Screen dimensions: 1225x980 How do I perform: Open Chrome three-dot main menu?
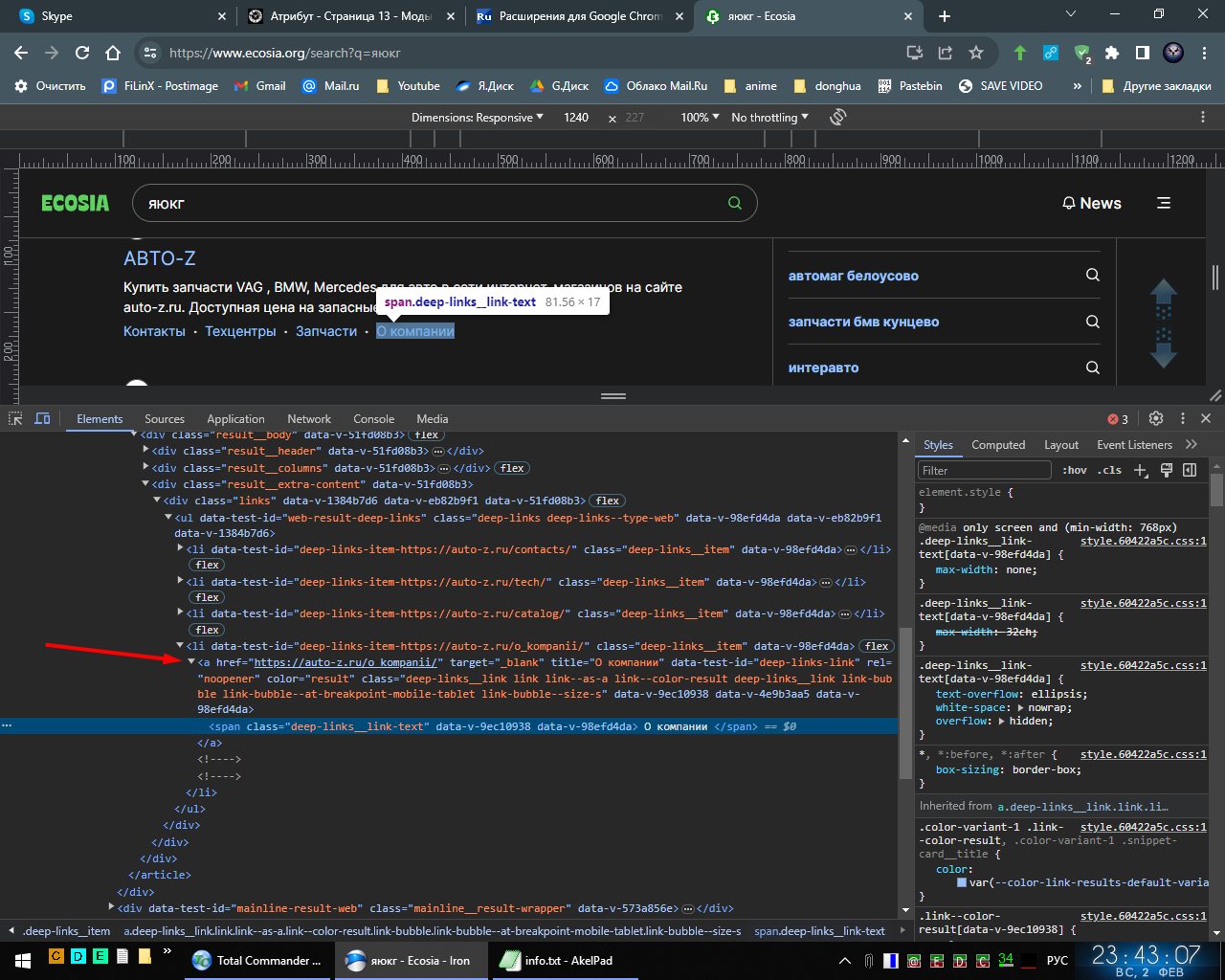pyautogui.click(x=1204, y=53)
